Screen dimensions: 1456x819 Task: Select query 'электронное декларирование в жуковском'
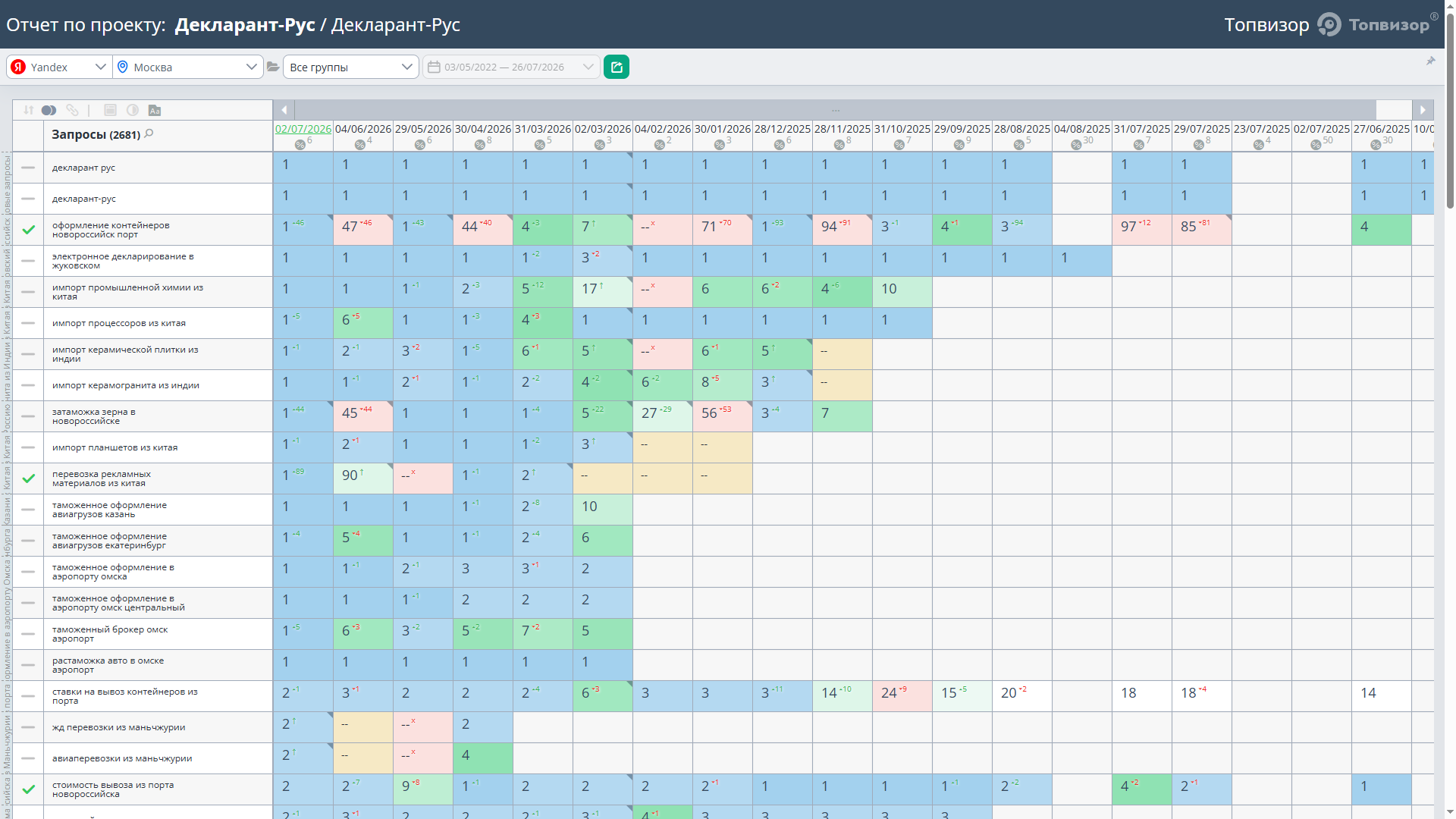123,261
